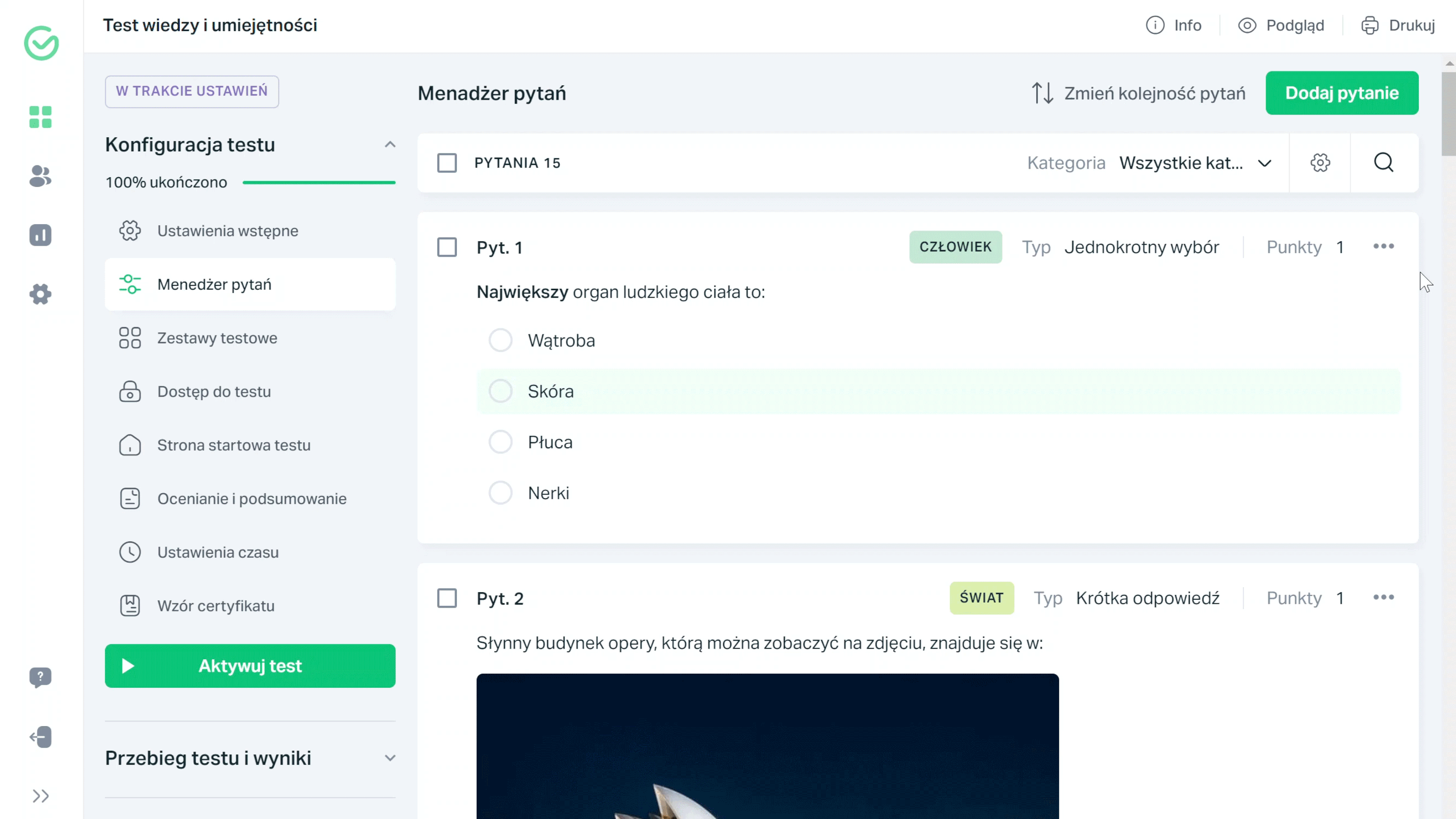Select the Skóra radio button answer
1456x819 pixels.
[500, 391]
